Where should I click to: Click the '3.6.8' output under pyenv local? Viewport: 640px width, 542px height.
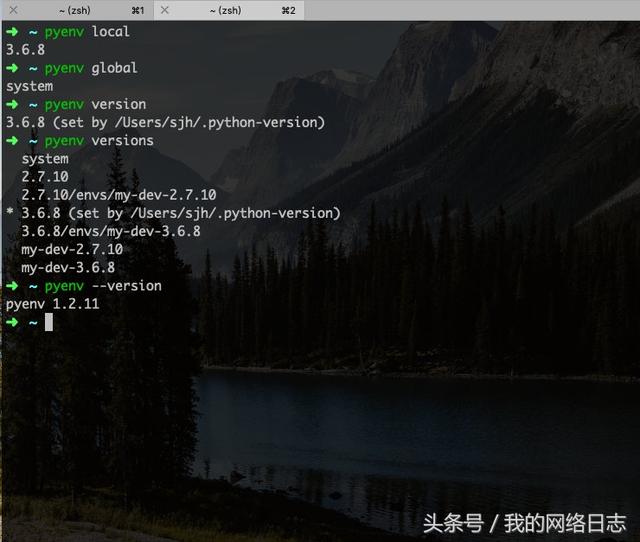25,50
